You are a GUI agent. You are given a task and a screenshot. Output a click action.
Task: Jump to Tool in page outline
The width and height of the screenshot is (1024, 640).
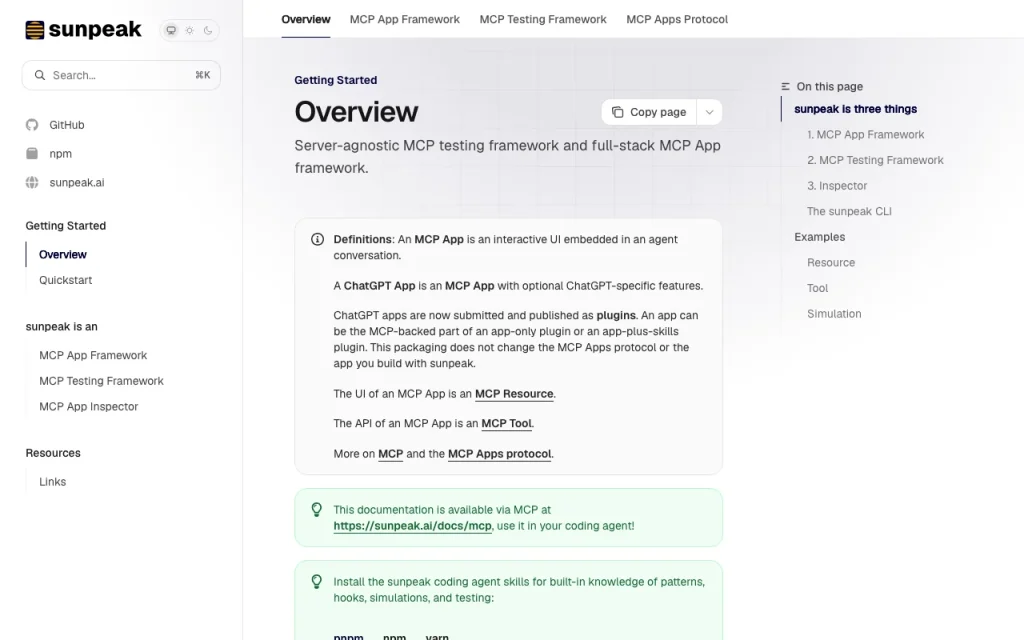click(x=817, y=288)
